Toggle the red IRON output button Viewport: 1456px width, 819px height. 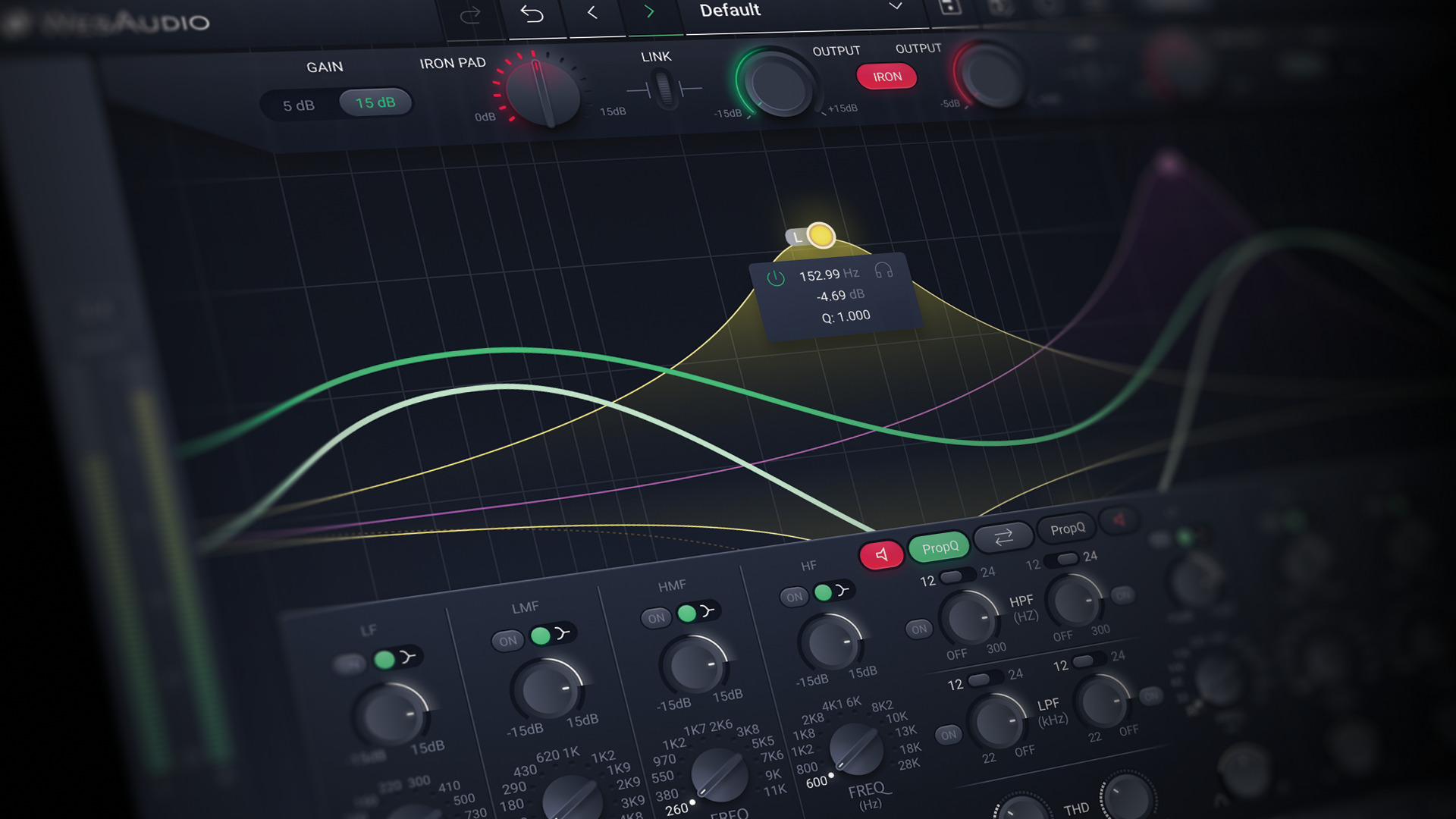[886, 77]
